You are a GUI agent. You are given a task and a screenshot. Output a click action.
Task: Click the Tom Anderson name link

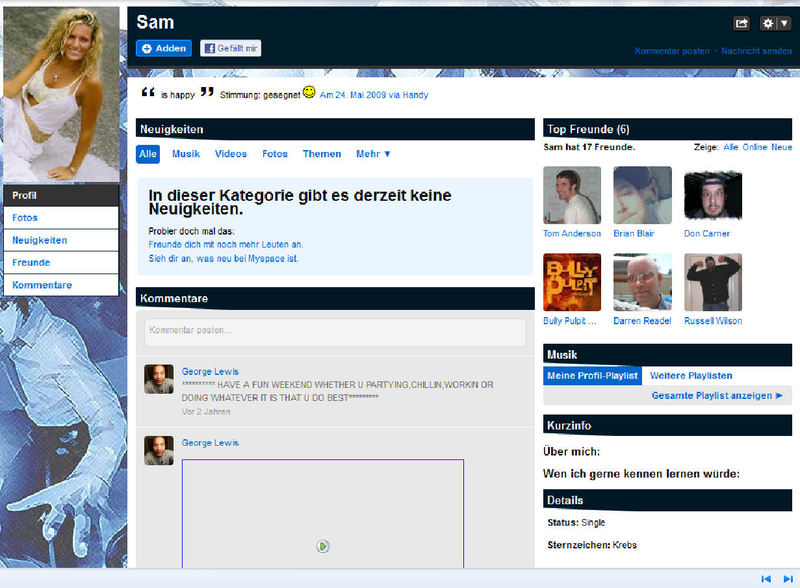[572, 234]
